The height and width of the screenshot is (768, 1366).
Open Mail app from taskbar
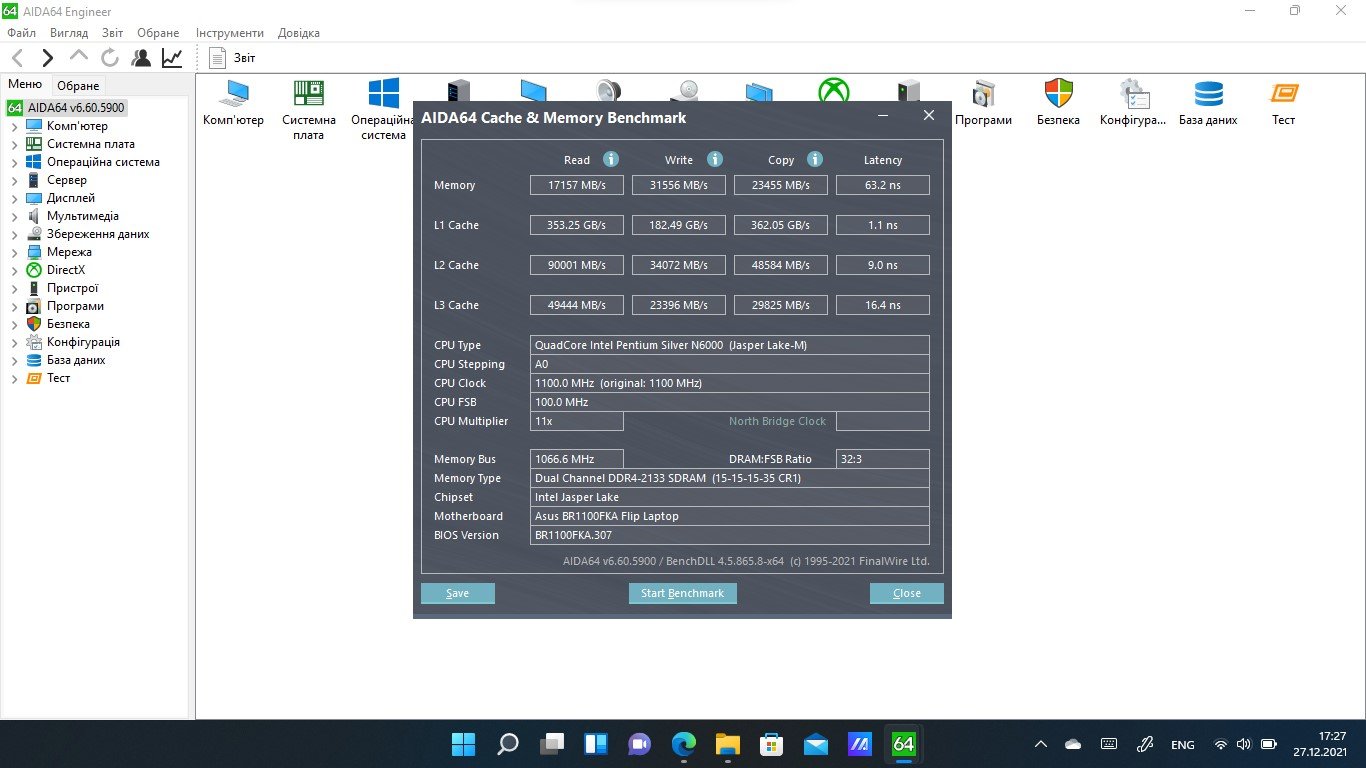(x=815, y=744)
